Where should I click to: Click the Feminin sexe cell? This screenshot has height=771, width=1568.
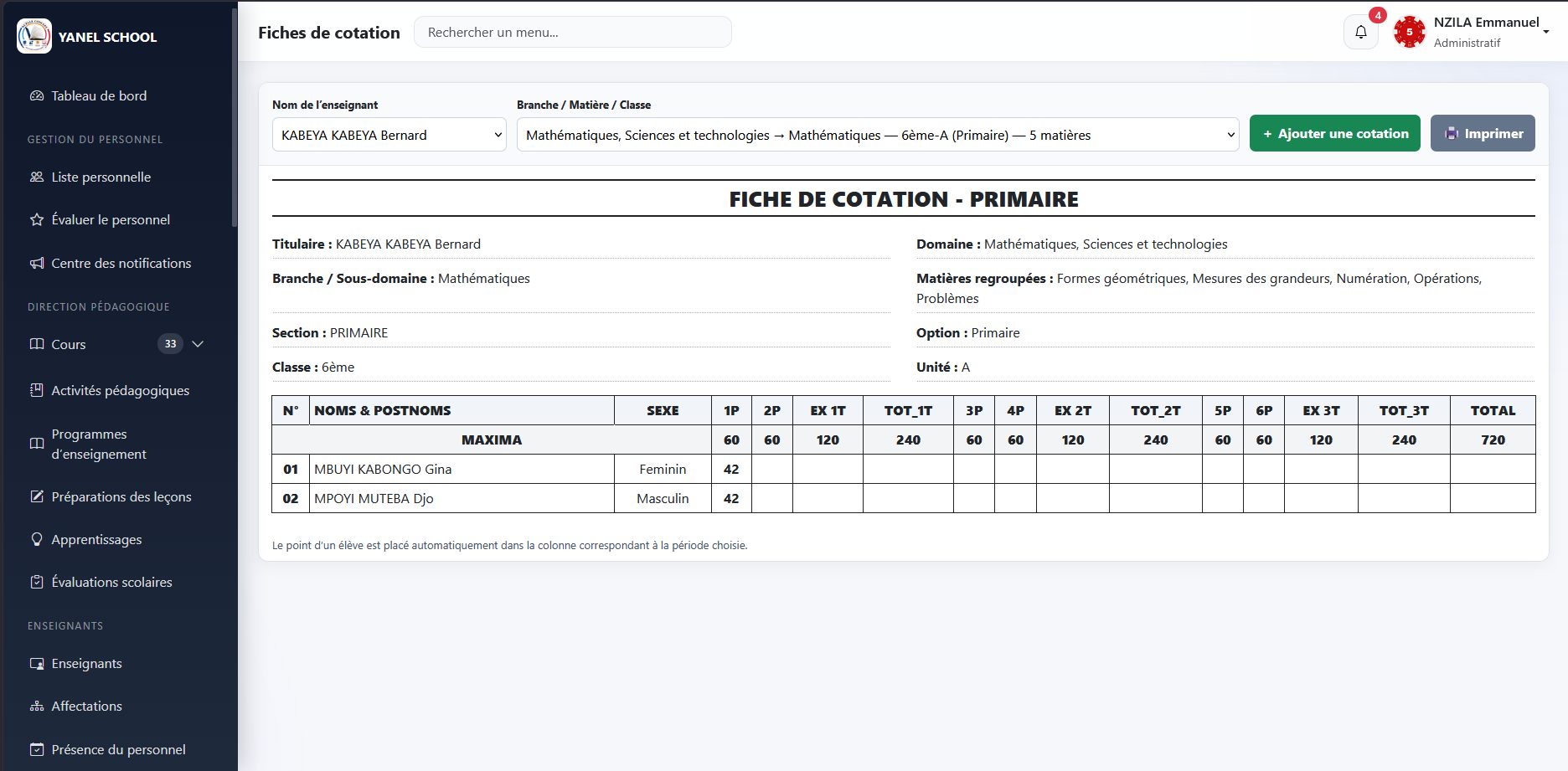(x=663, y=469)
